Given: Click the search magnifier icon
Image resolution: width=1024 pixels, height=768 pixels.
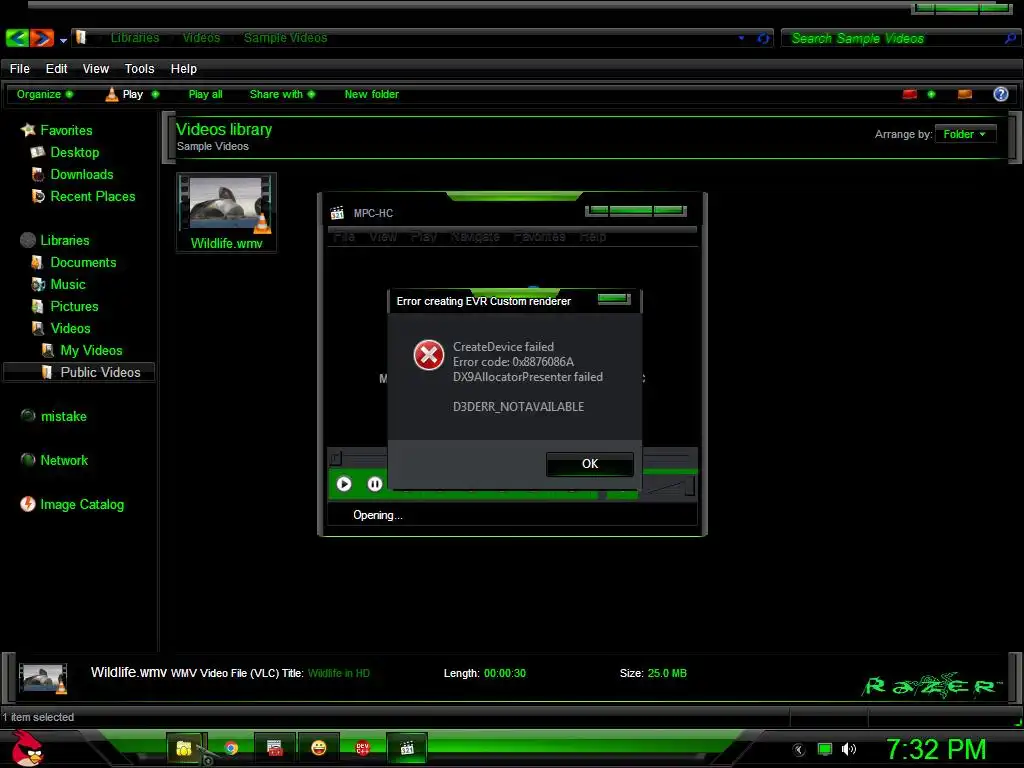Looking at the screenshot, I should click(x=1010, y=39).
